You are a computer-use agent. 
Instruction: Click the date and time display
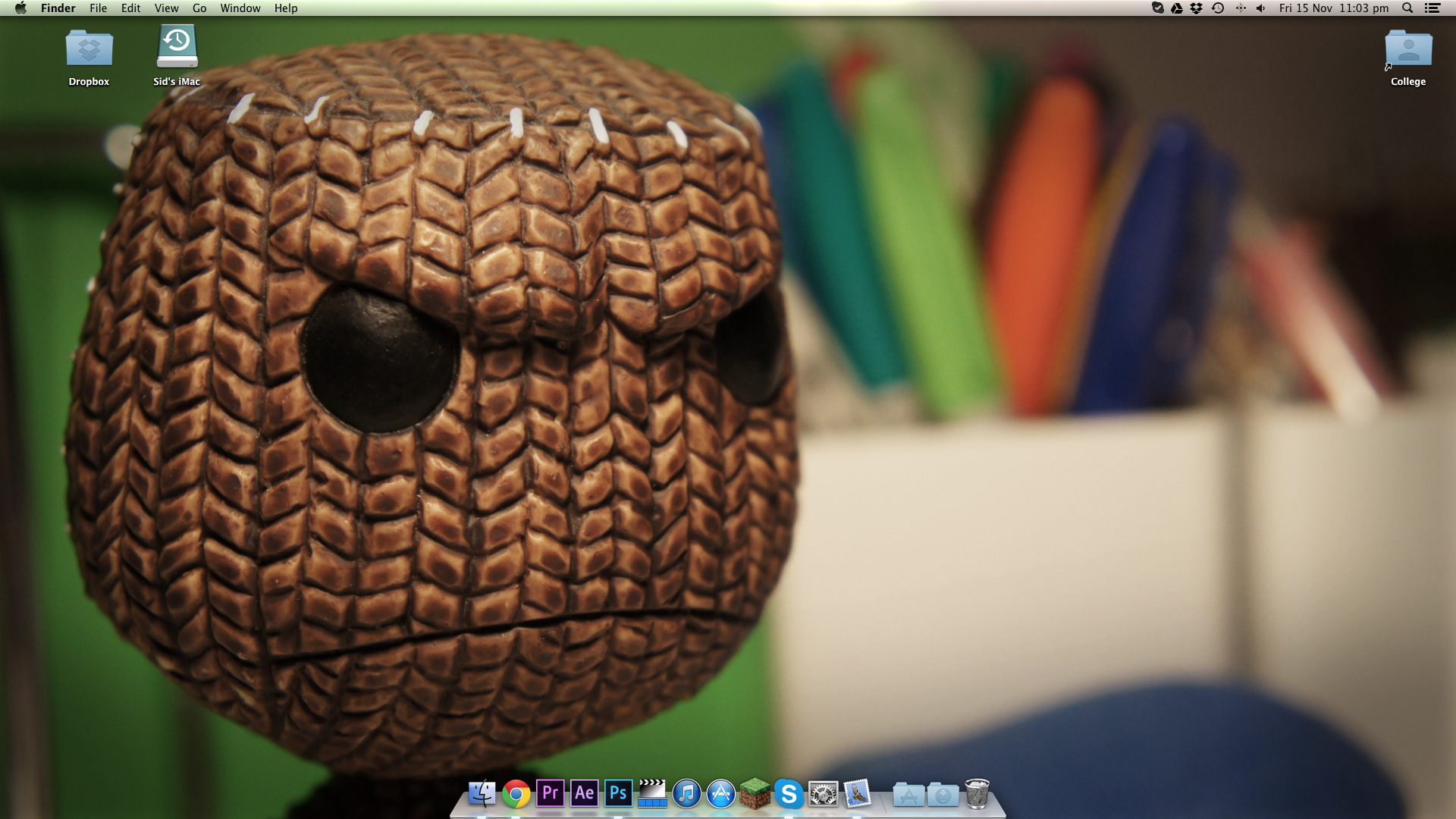(x=1334, y=8)
